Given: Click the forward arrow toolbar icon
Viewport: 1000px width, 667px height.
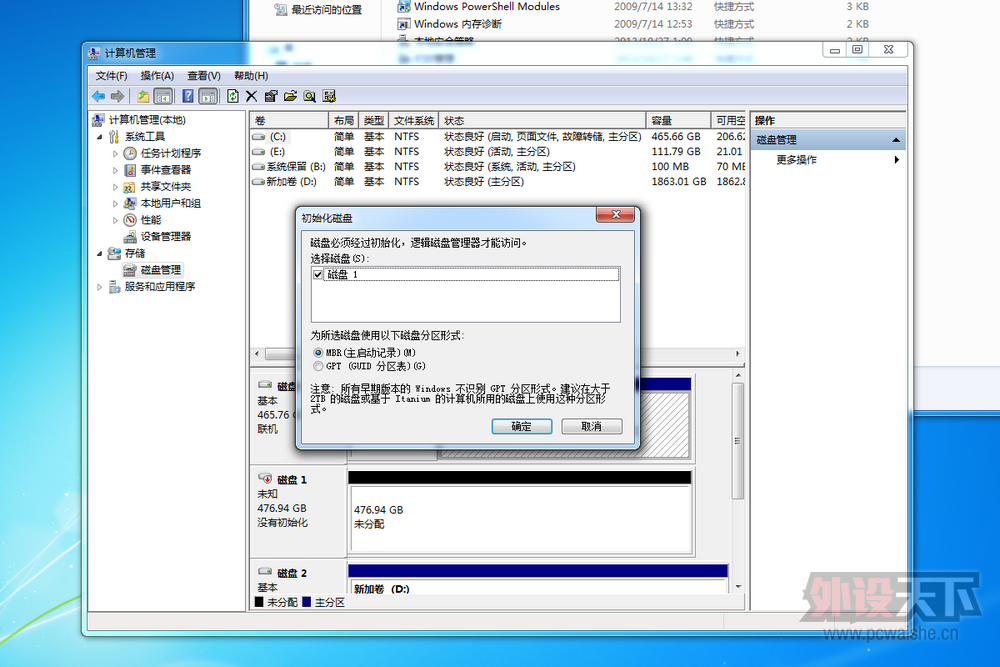Looking at the screenshot, I should coord(117,96).
